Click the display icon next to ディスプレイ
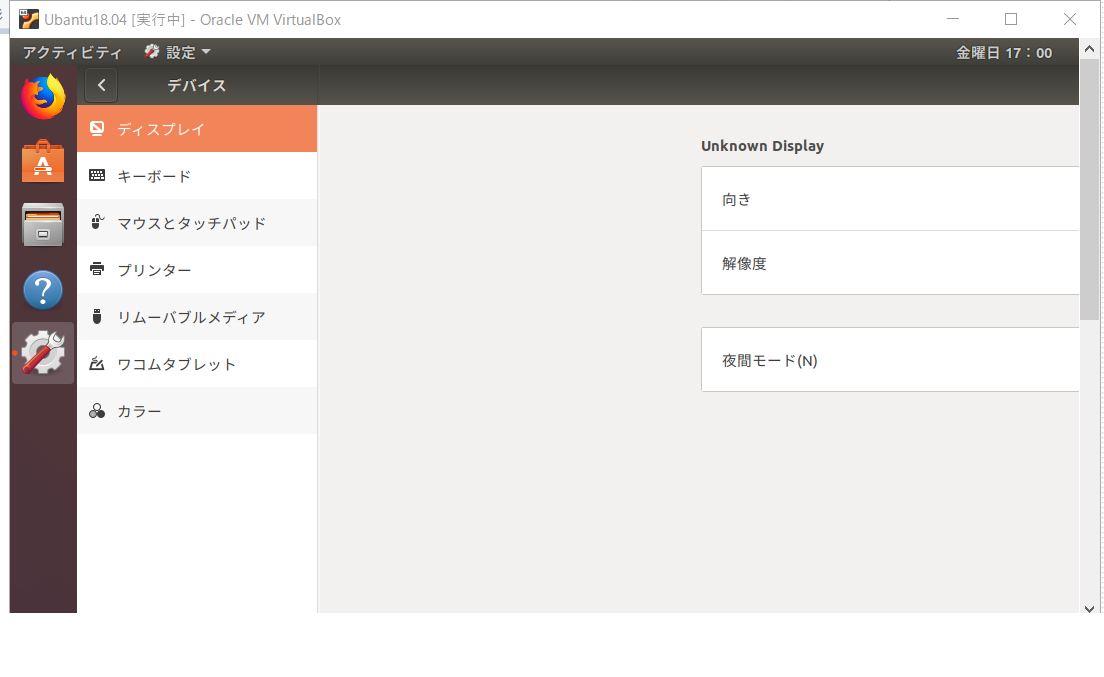This screenshot has height=677, width=1104. coord(97,128)
